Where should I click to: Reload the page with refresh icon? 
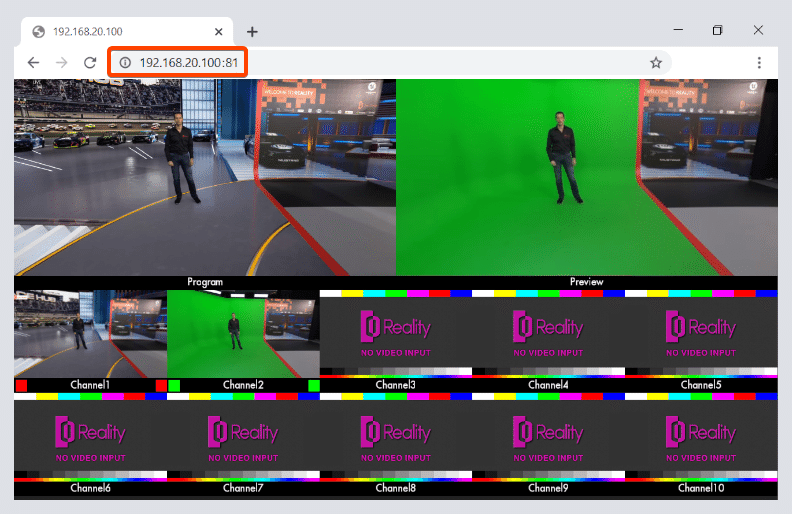click(x=90, y=63)
